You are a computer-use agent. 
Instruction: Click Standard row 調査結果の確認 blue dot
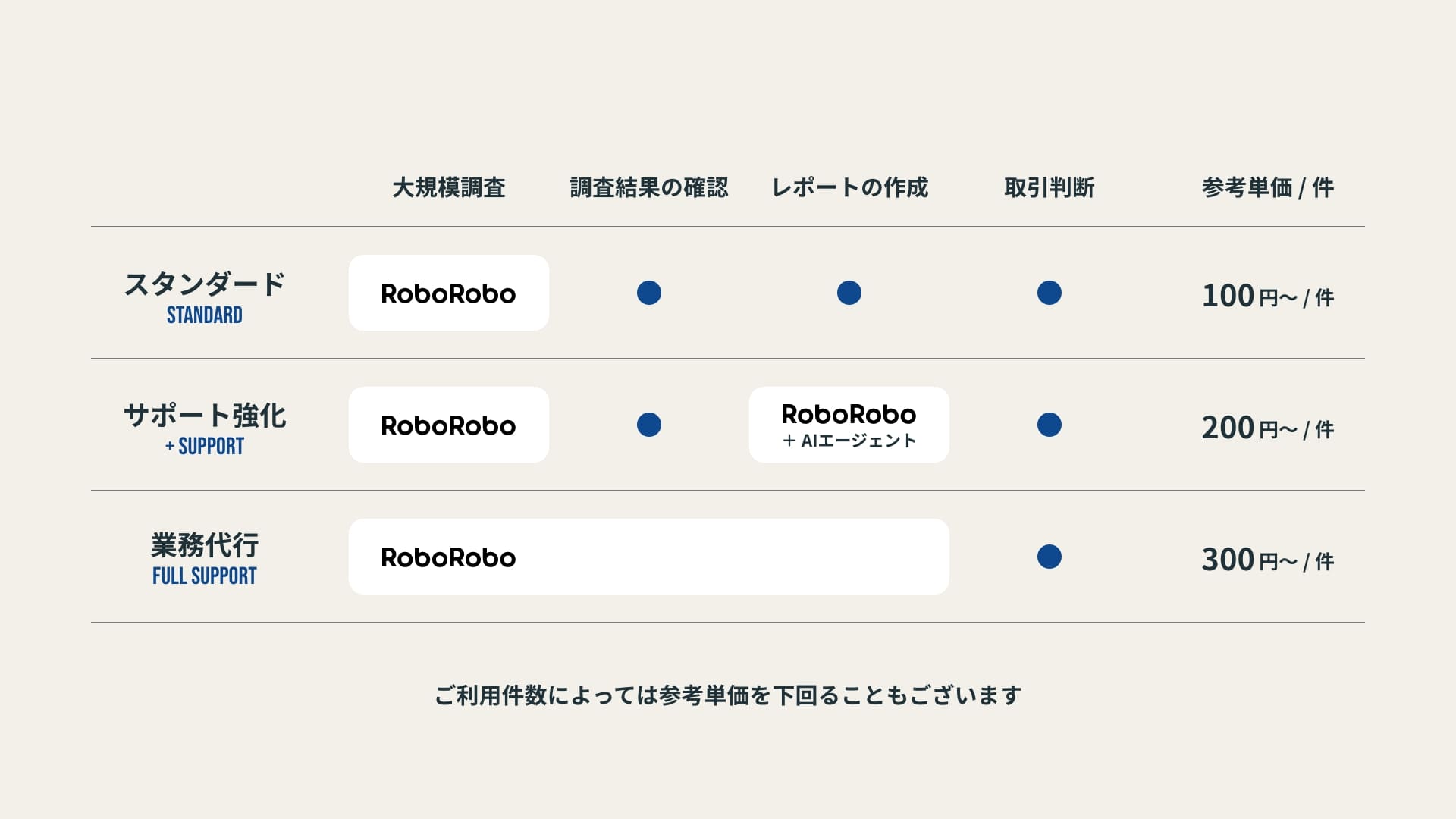[649, 293]
